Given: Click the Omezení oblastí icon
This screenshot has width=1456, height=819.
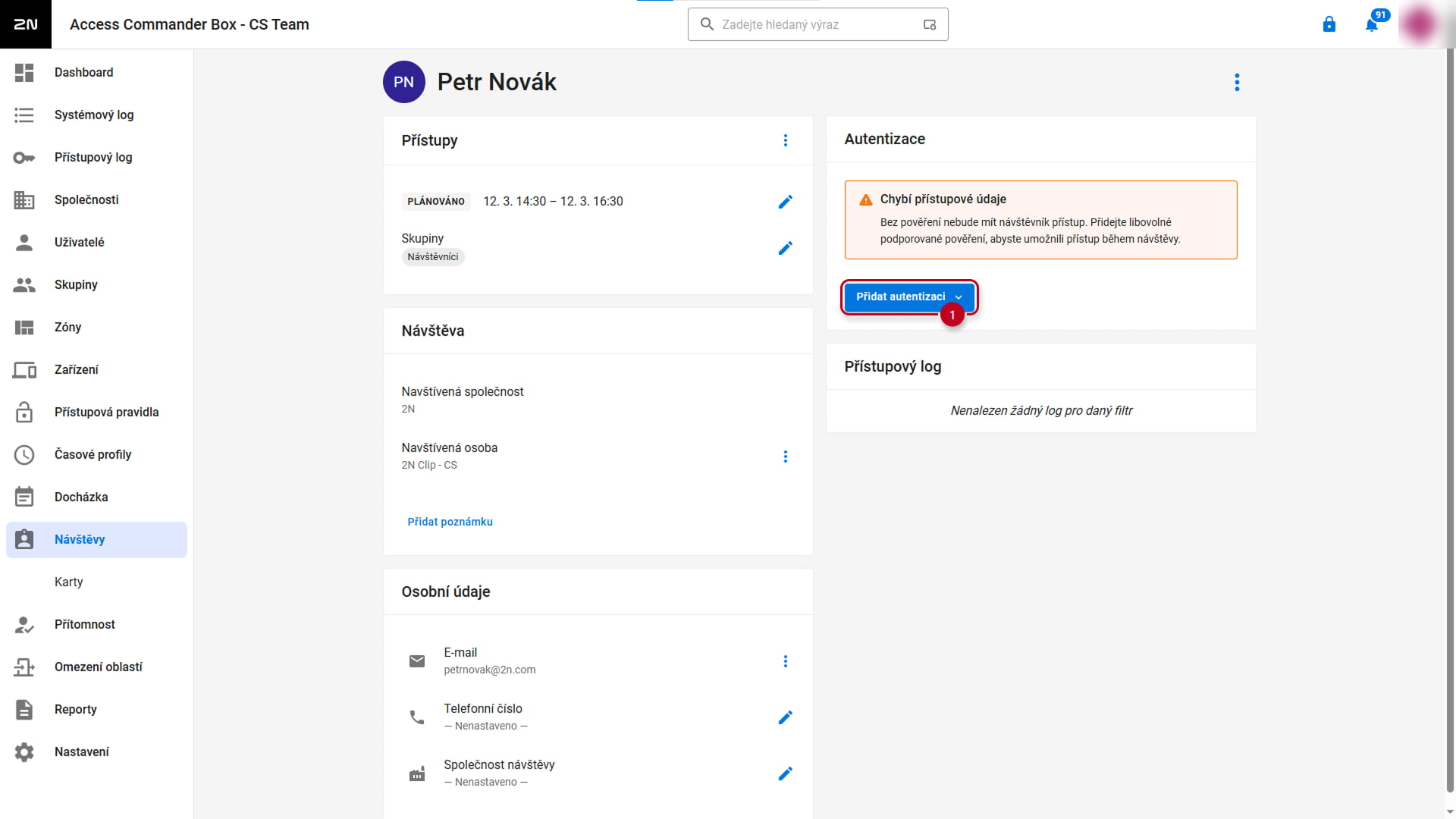Looking at the screenshot, I should click(x=24, y=667).
